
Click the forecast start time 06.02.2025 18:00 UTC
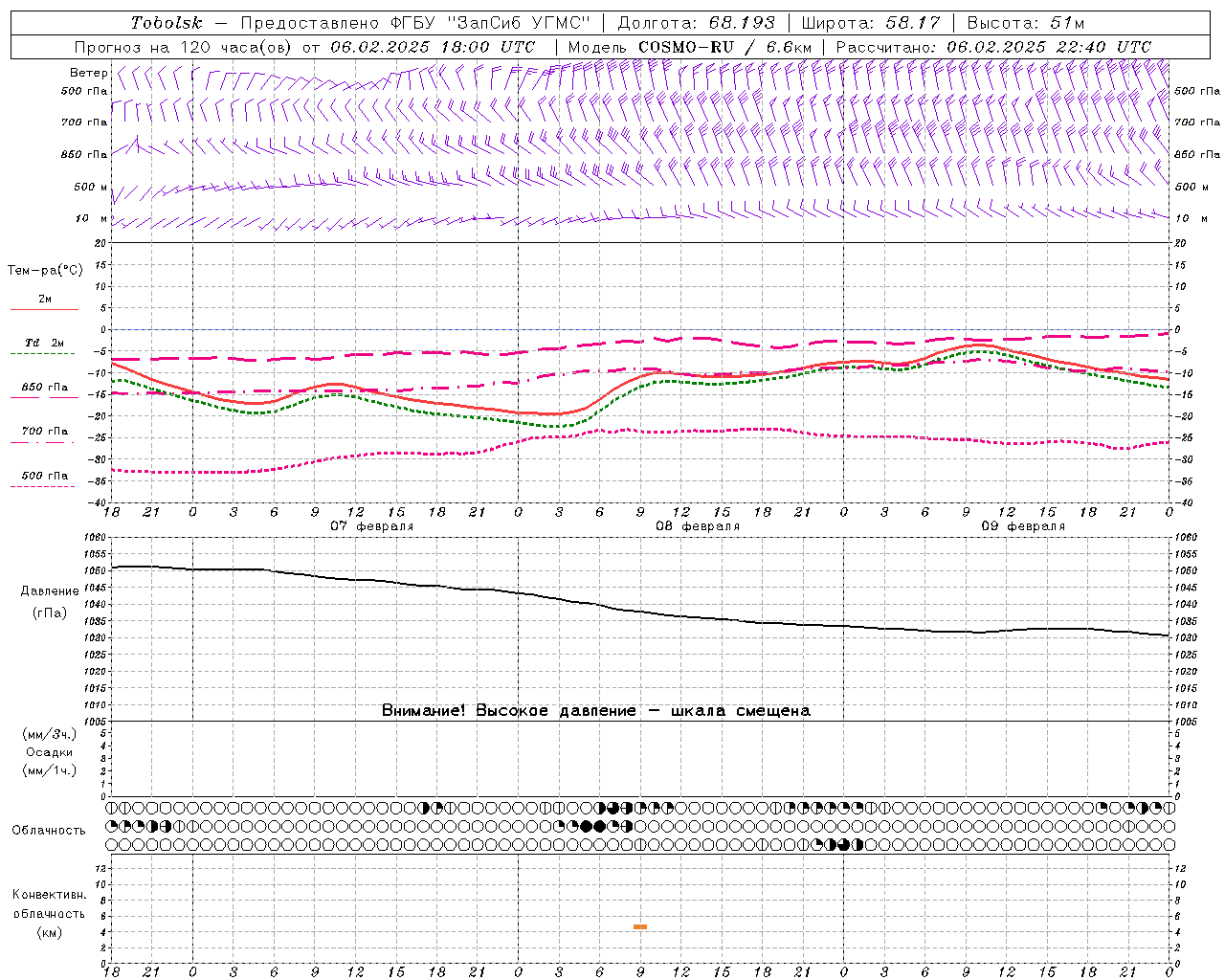click(433, 47)
